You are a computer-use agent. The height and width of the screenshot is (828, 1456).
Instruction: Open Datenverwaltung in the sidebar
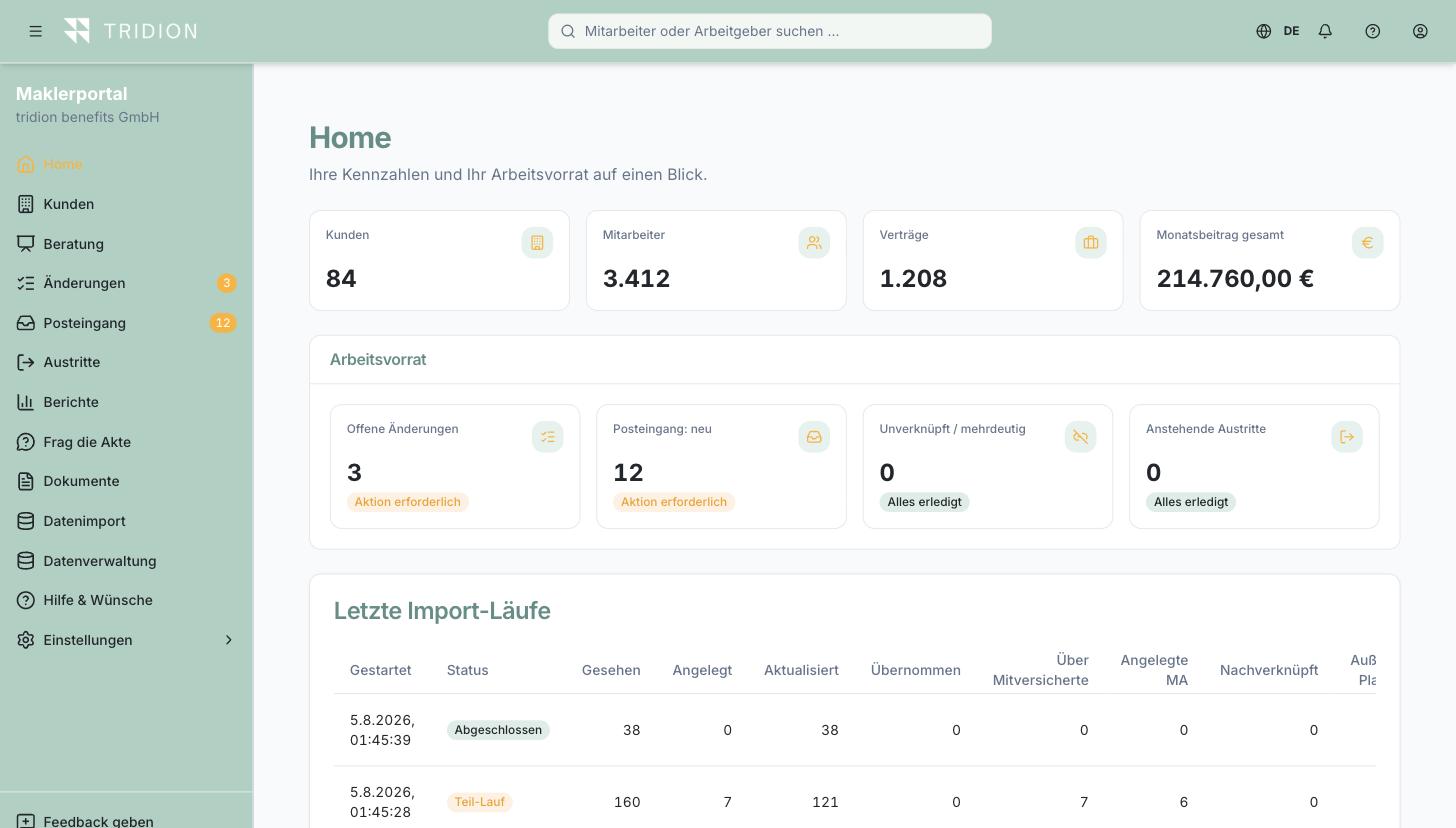click(x=126, y=561)
